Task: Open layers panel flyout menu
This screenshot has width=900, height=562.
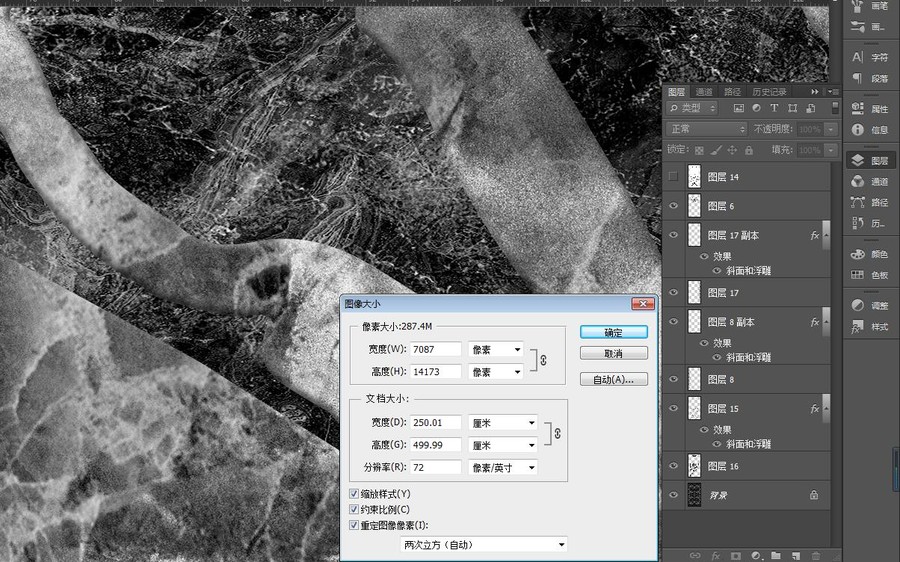Action: click(833, 92)
